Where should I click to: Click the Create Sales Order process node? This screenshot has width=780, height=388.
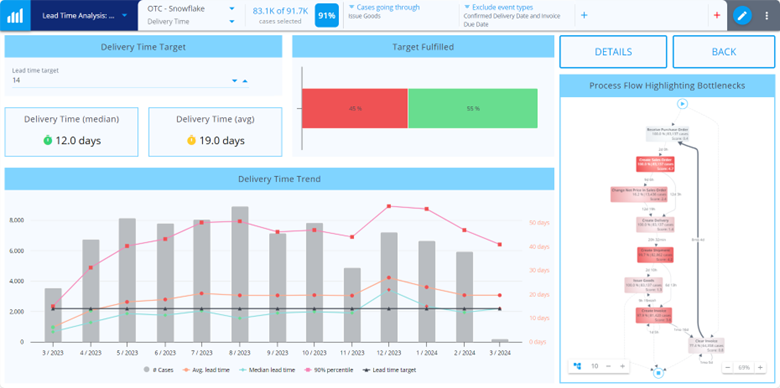tap(655, 165)
